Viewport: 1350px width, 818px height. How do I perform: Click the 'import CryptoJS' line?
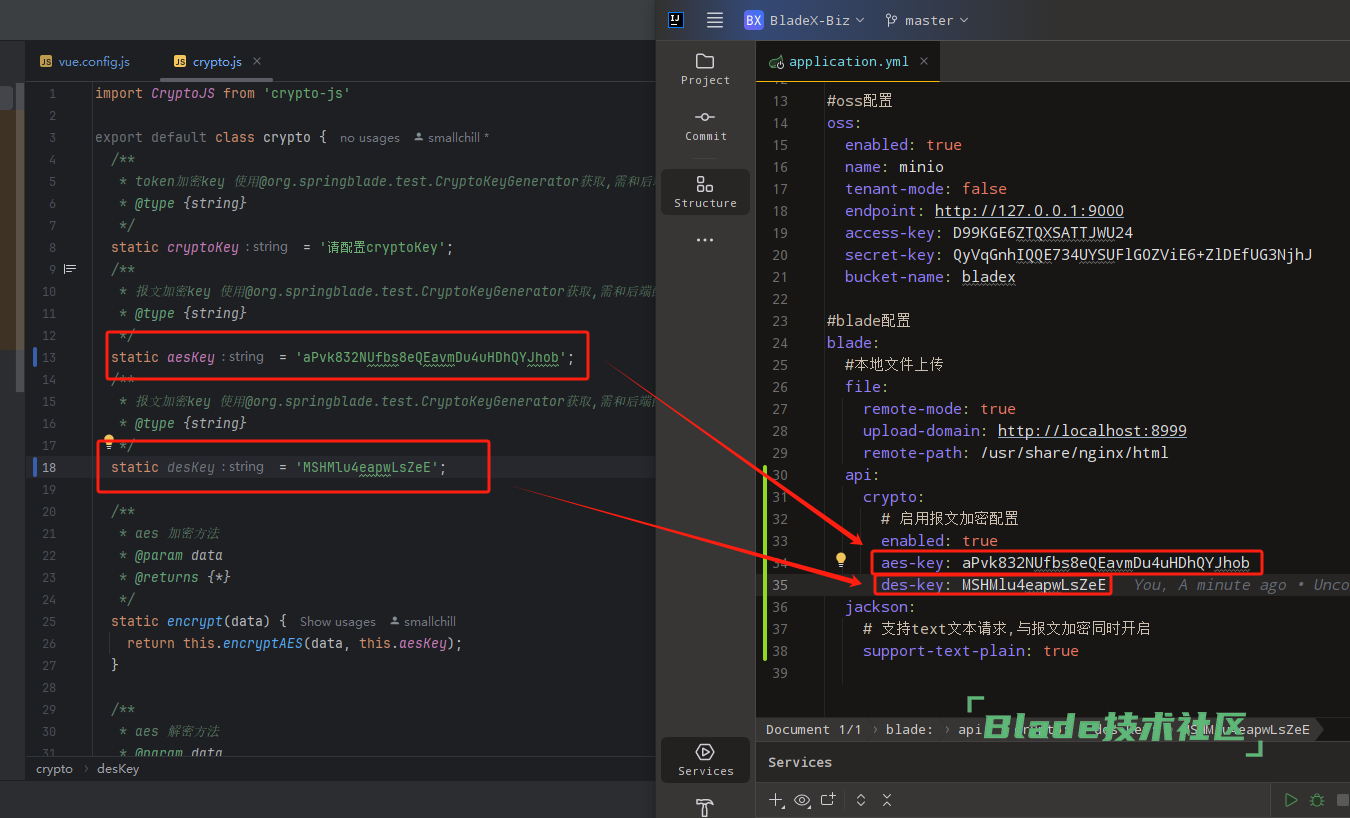point(223,93)
